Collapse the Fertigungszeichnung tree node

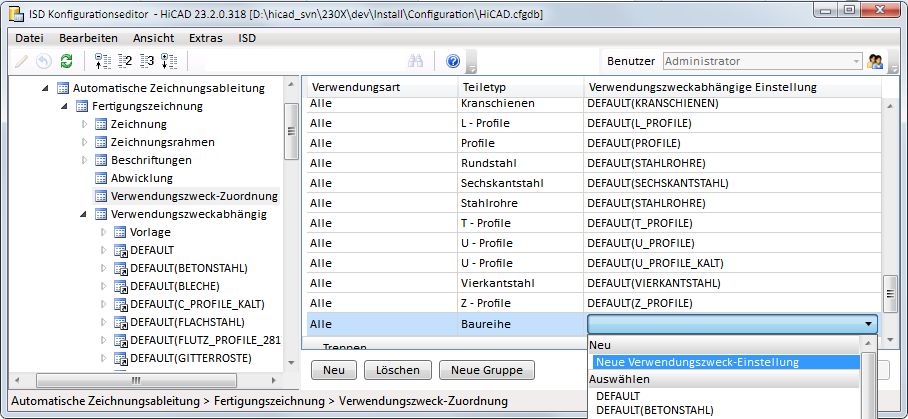click(x=65, y=106)
